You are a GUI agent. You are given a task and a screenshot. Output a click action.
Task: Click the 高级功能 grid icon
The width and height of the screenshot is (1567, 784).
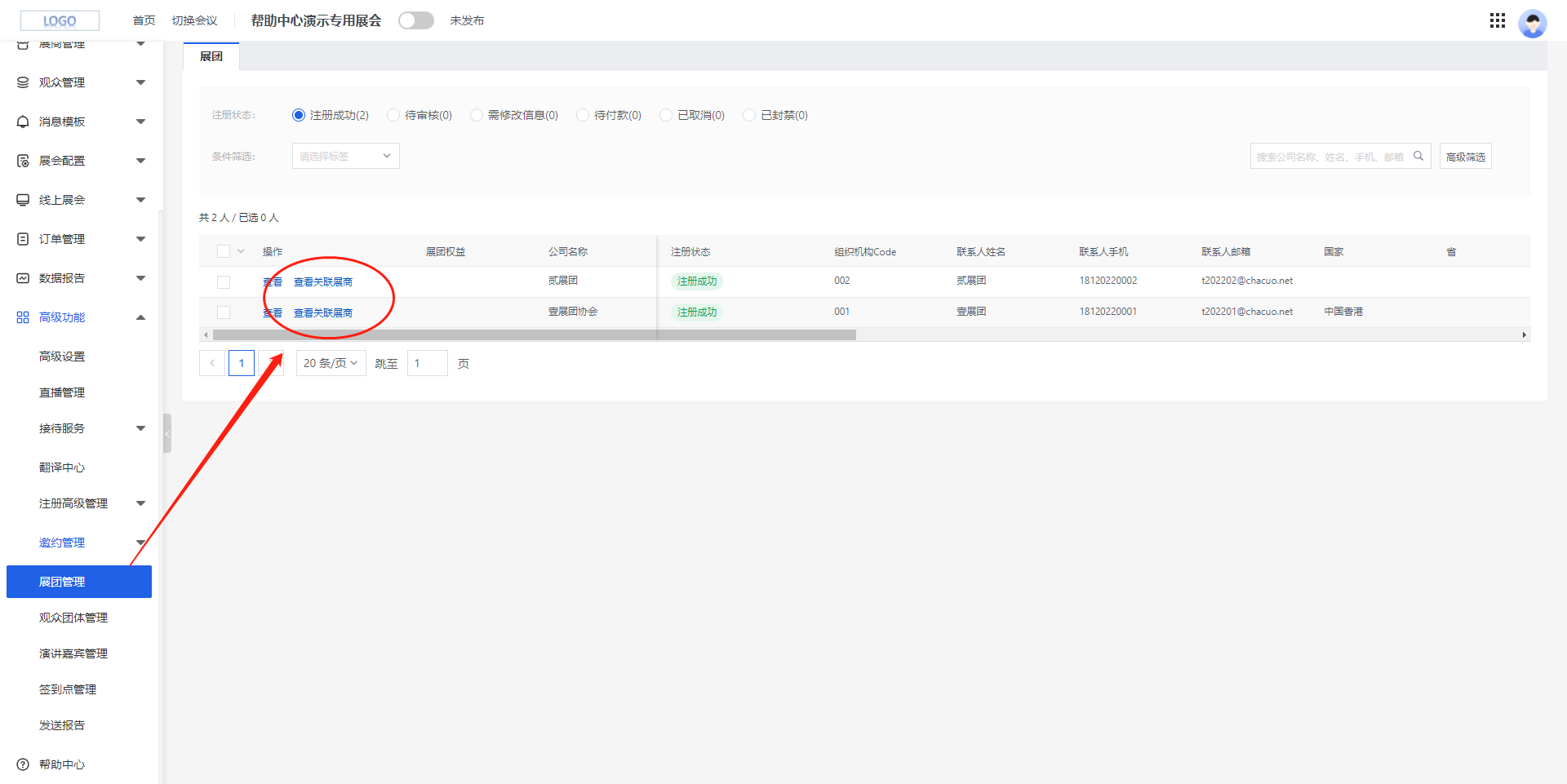point(23,317)
